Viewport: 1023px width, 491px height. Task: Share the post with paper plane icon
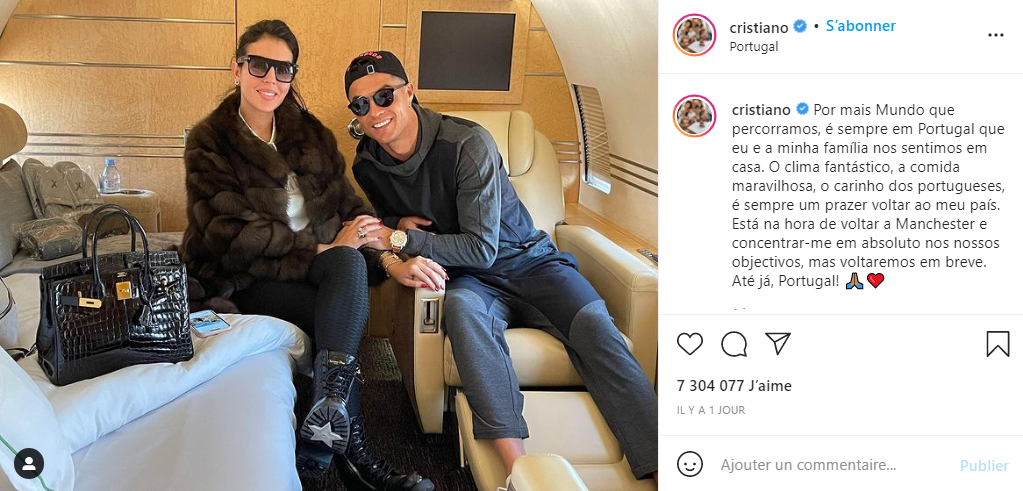click(778, 344)
